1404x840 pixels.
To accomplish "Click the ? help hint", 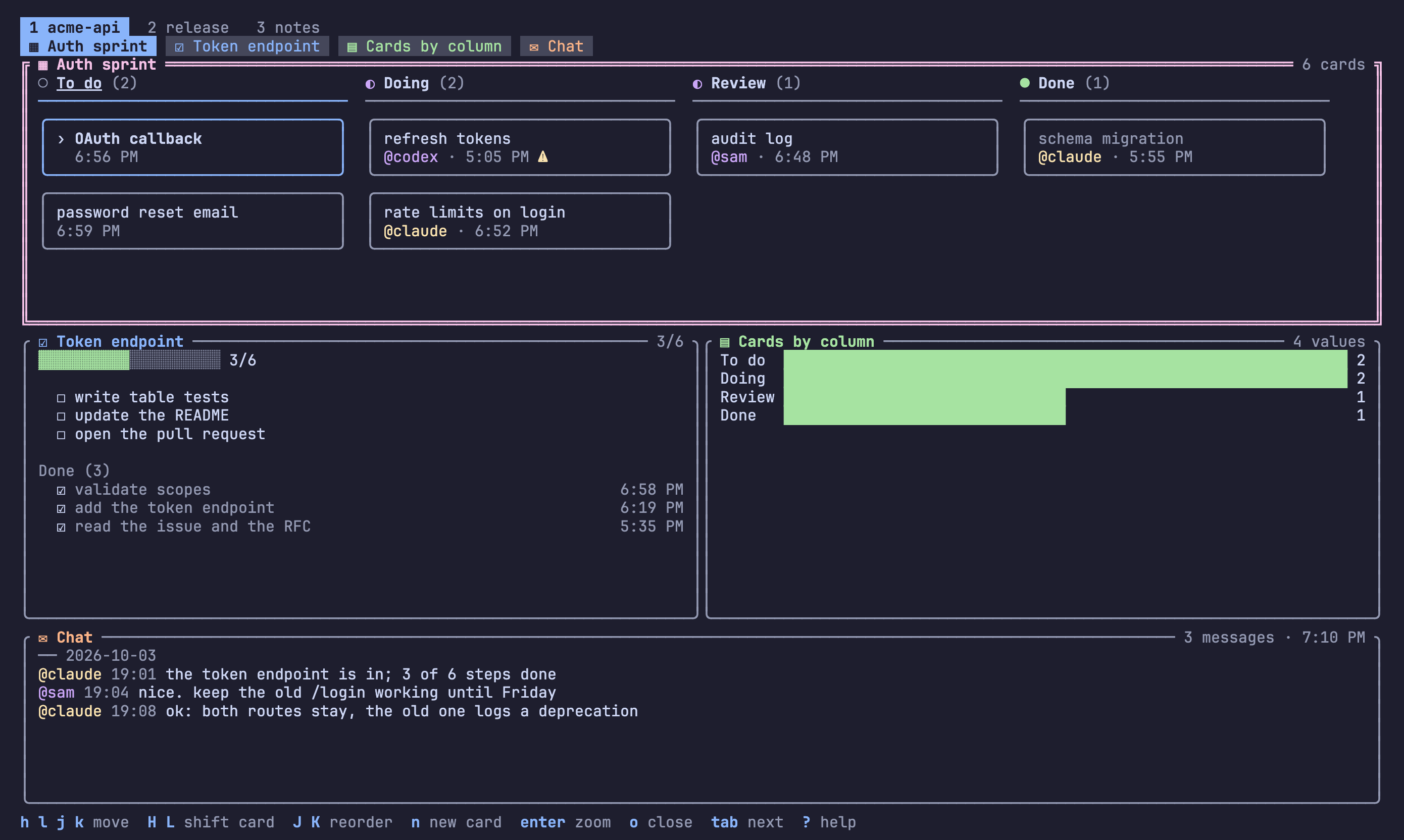I will tap(829, 822).
